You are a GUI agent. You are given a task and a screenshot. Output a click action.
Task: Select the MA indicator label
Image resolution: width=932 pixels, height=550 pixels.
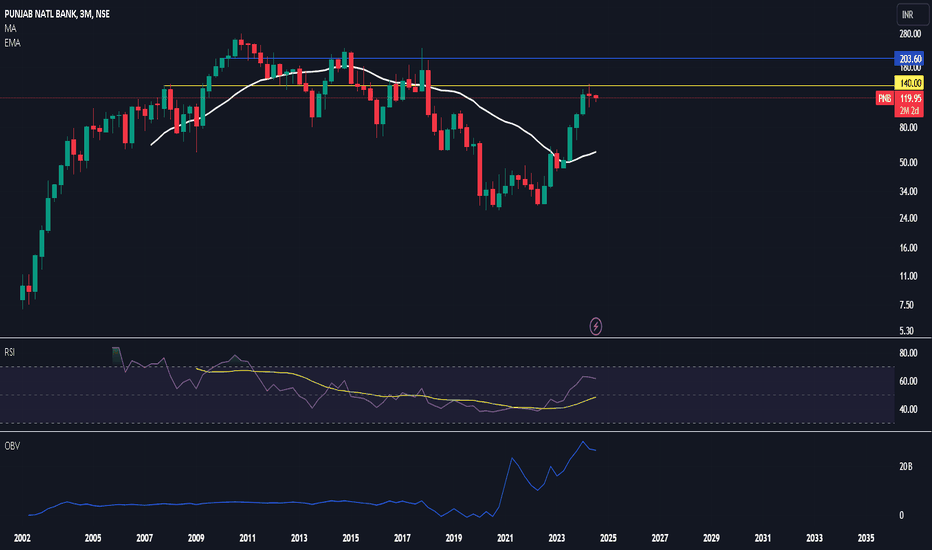click(x=10, y=29)
